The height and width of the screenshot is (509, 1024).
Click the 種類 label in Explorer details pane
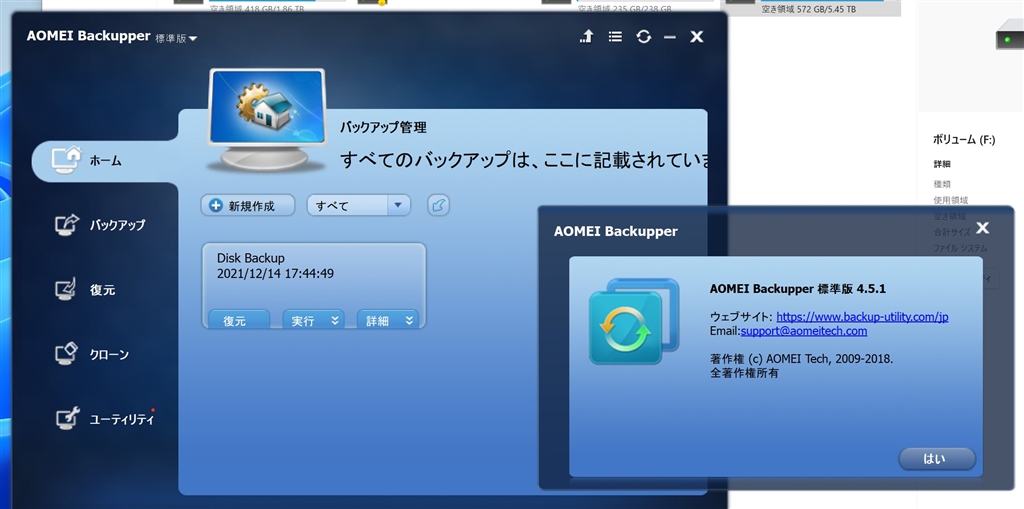click(942, 184)
